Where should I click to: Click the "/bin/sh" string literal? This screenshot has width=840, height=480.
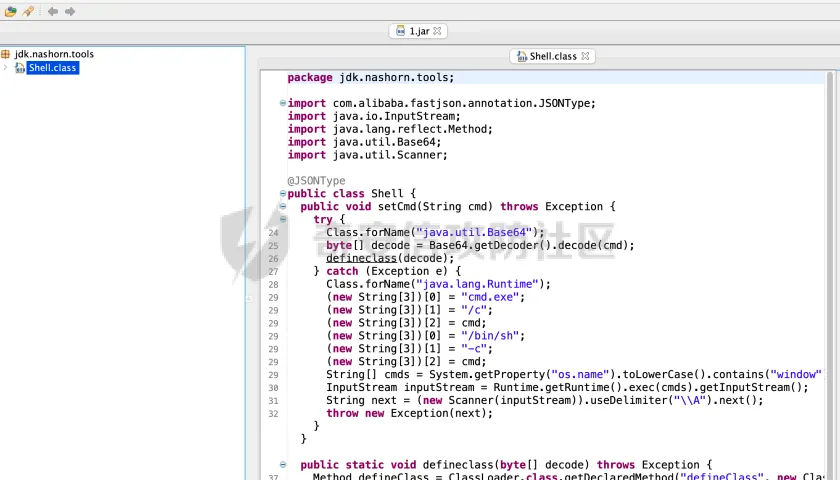(490, 336)
